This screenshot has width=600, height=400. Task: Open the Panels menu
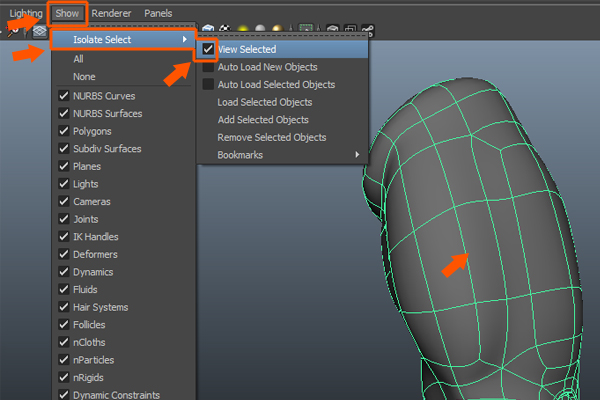(x=158, y=13)
